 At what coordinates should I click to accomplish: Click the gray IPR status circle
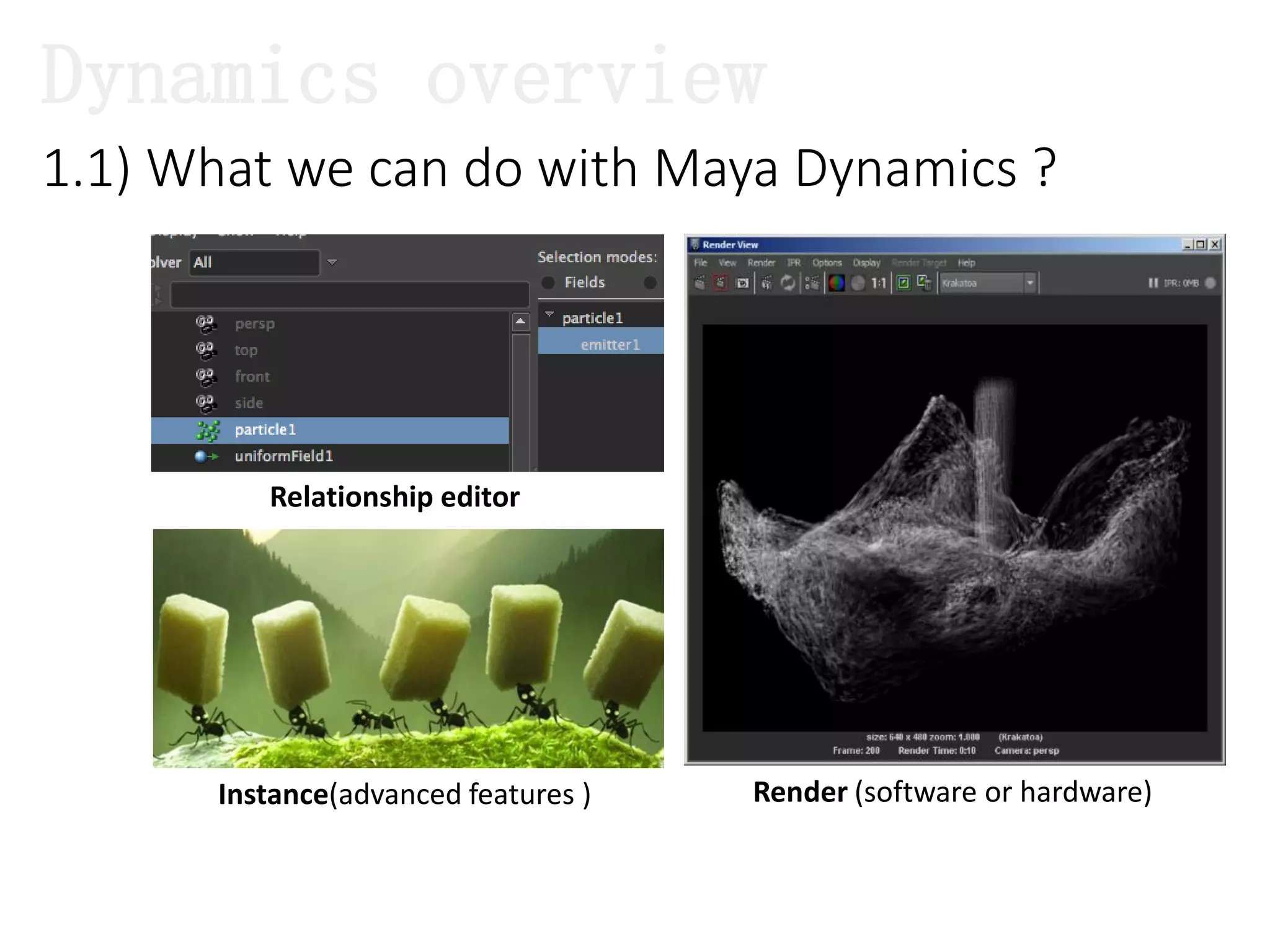(1210, 283)
